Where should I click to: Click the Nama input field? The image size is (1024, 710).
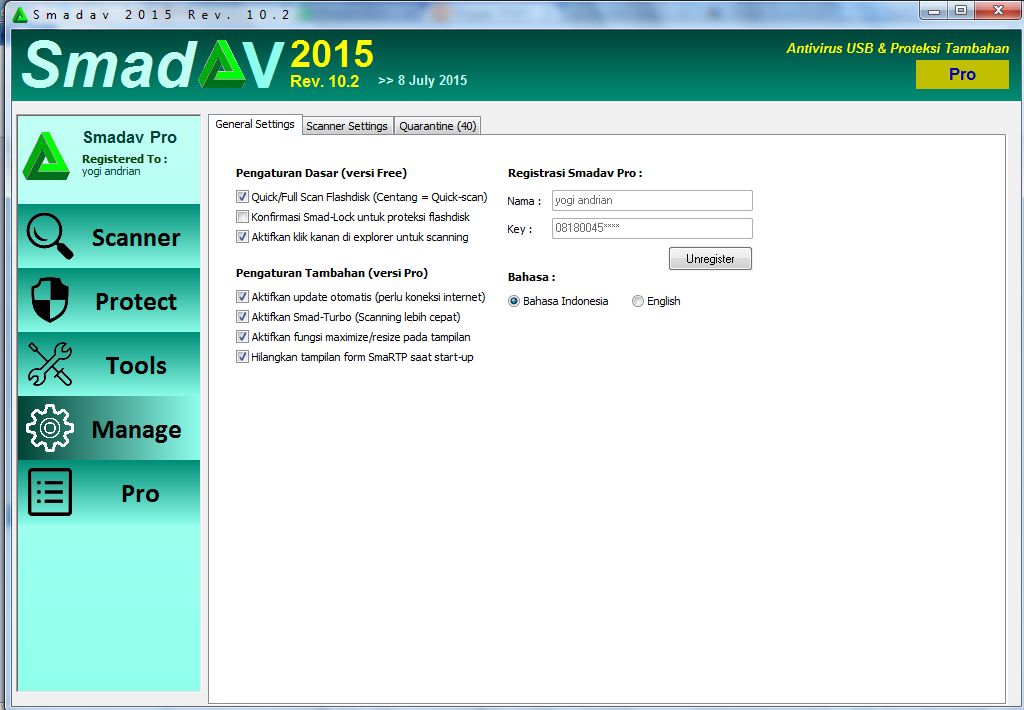coord(652,201)
